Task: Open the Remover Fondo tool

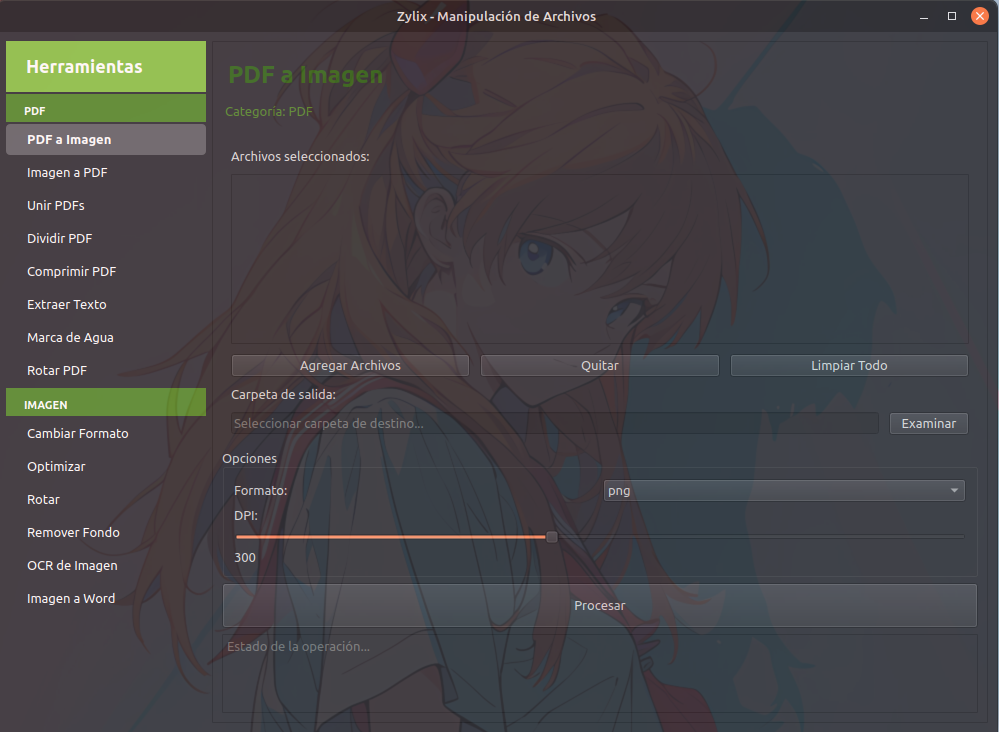Action: point(106,533)
